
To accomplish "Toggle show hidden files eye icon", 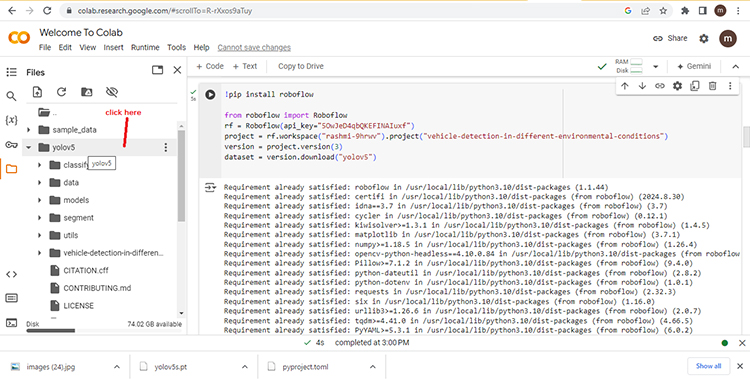I will (112, 92).
